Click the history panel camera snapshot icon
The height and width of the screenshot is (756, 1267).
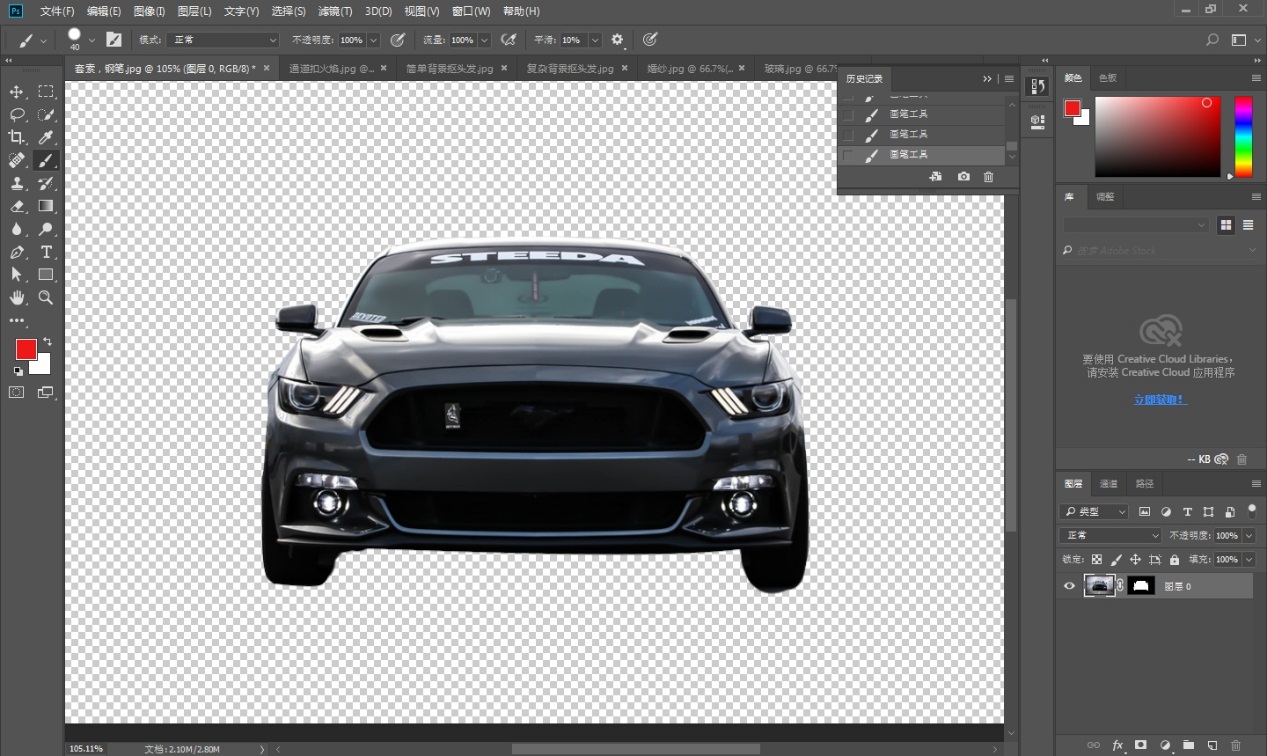point(963,177)
